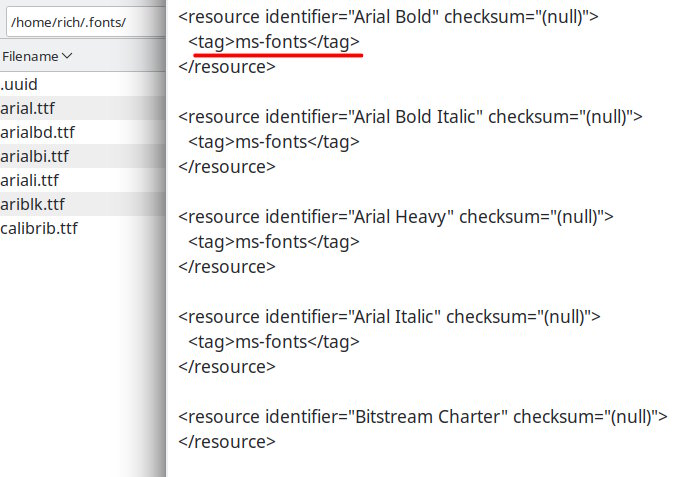Screen dimensions: 684x477
Task: Select the arial.ttf file
Action: 26,109
